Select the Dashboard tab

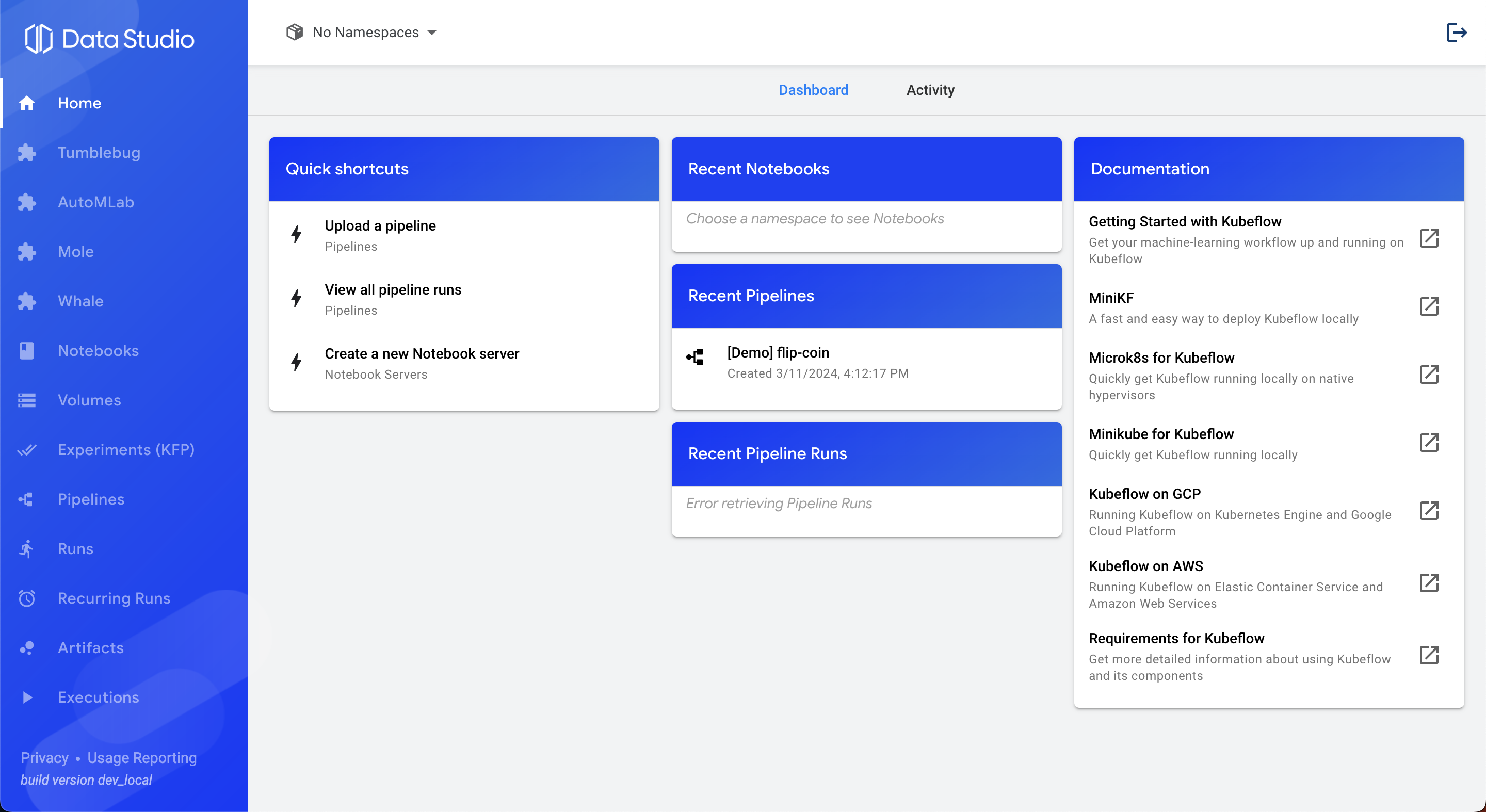point(813,90)
